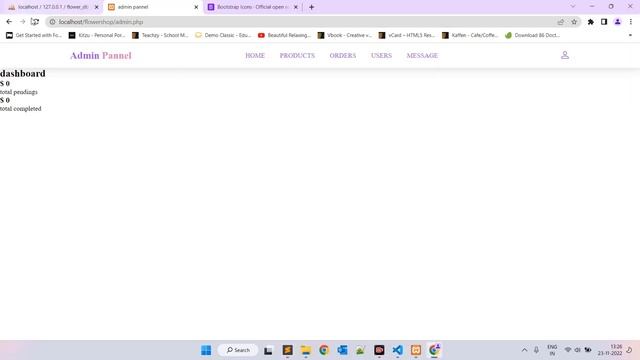640x360 pixels.
Task: Click the total pendings label
Action: click(x=19, y=92)
